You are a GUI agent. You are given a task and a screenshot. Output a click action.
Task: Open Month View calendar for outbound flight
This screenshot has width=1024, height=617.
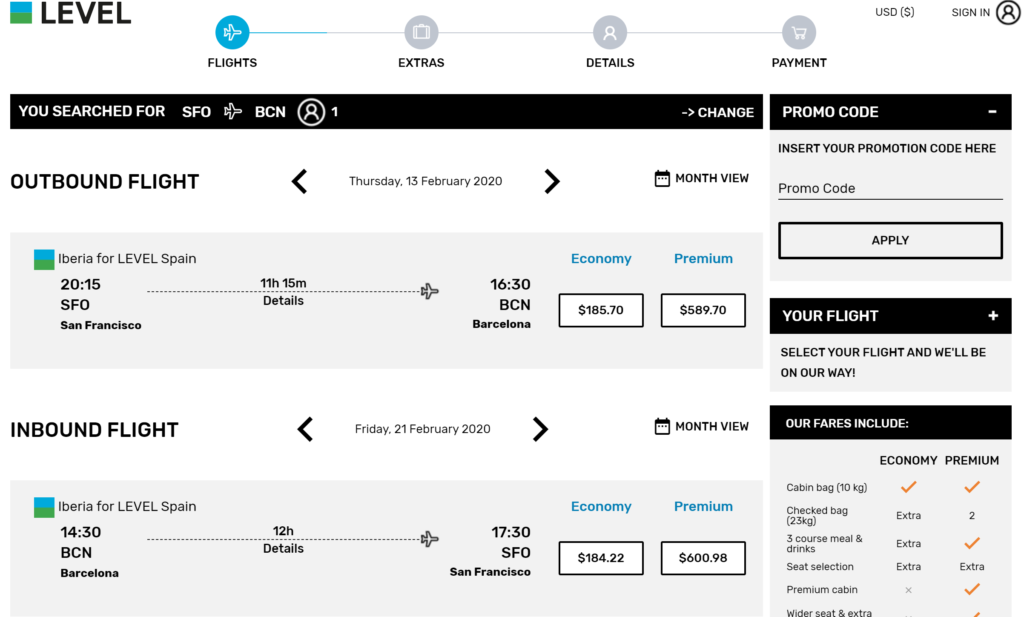(x=701, y=177)
